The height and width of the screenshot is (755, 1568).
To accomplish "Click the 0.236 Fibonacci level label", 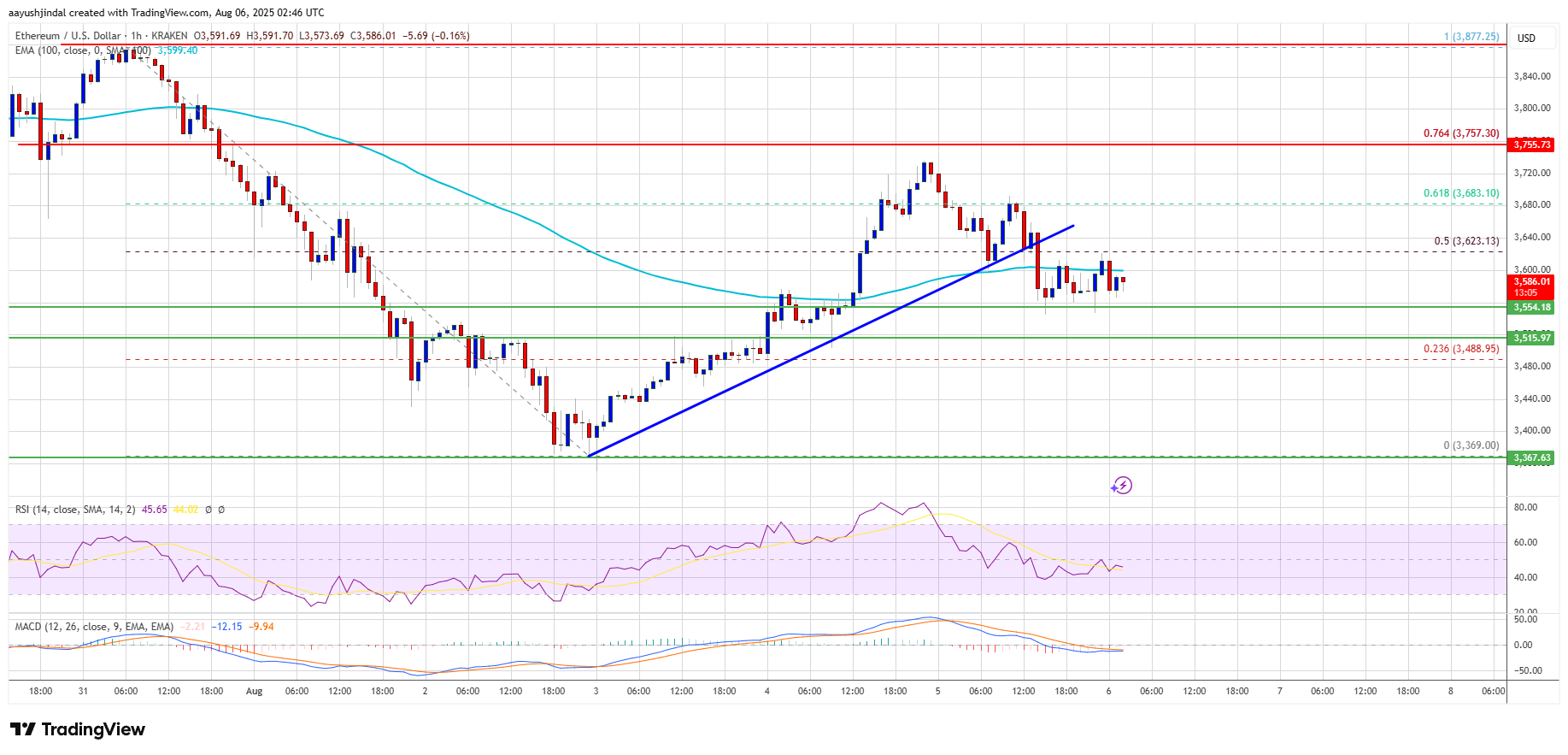I will pos(1460,349).
